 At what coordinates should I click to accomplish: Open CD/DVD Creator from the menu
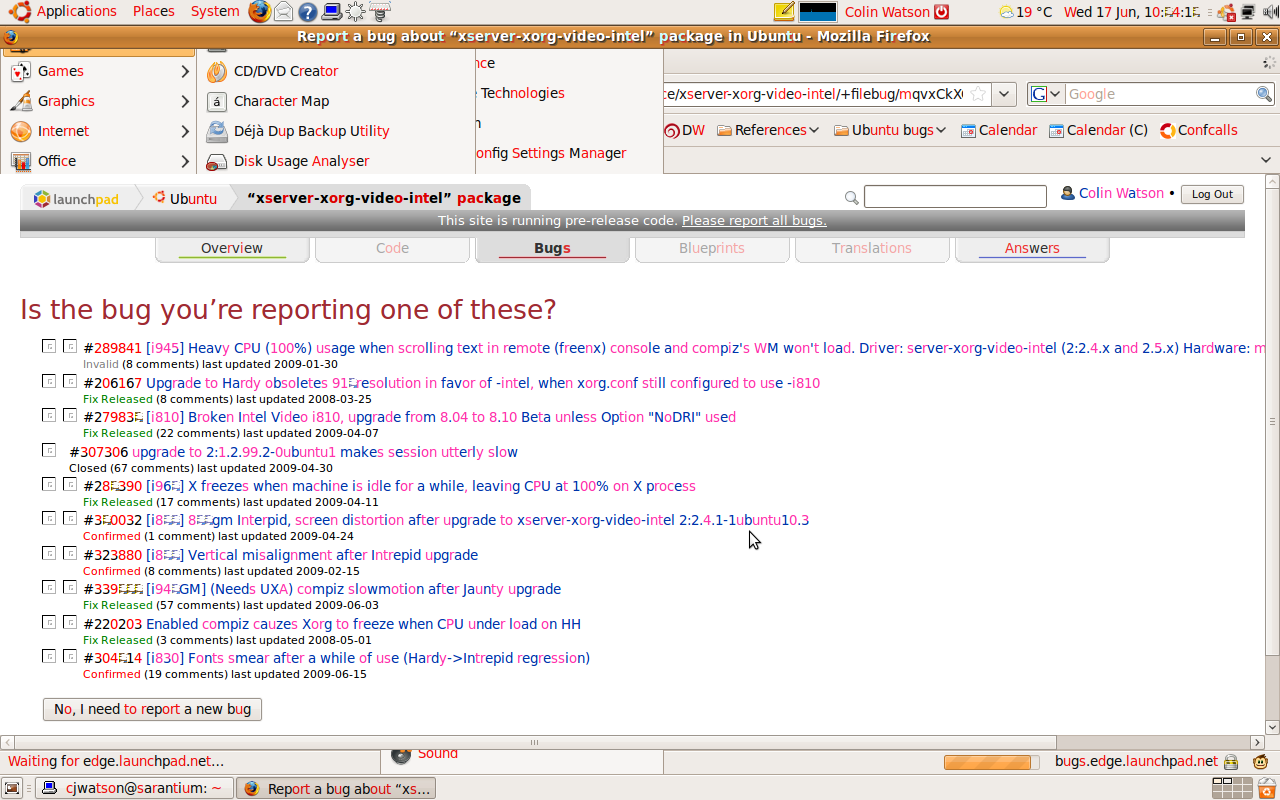286,71
